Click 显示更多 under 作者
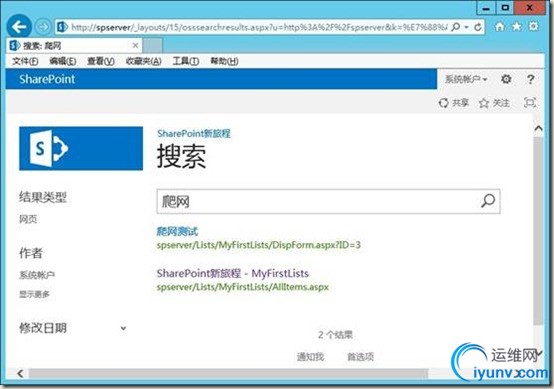Screen dimensions: 554x389 click(34, 294)
